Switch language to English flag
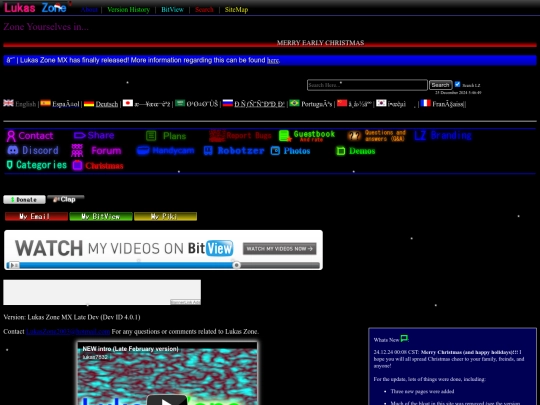The height and width of the screenshot is (405, 540). [9, 103]
